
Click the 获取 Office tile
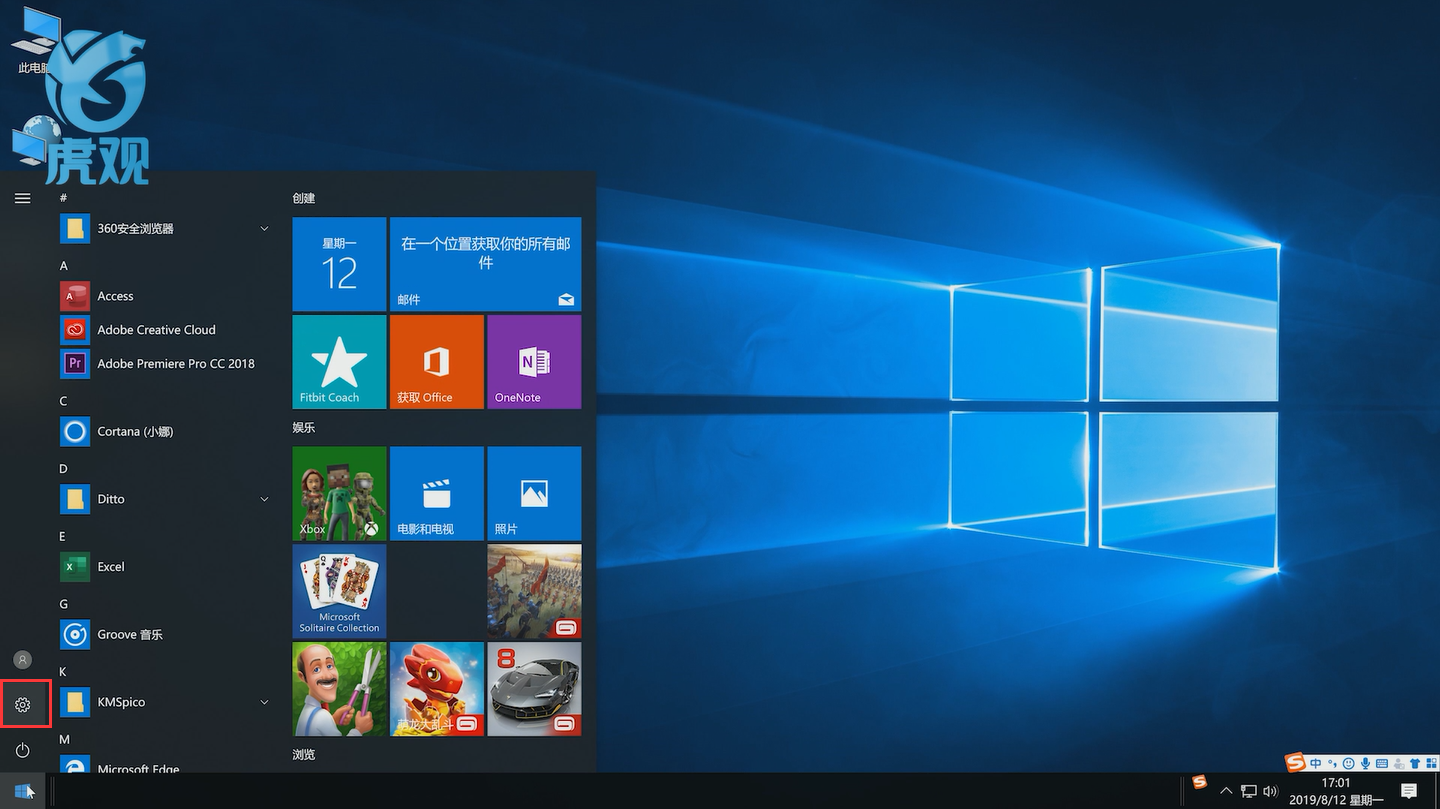click(436, 362)
